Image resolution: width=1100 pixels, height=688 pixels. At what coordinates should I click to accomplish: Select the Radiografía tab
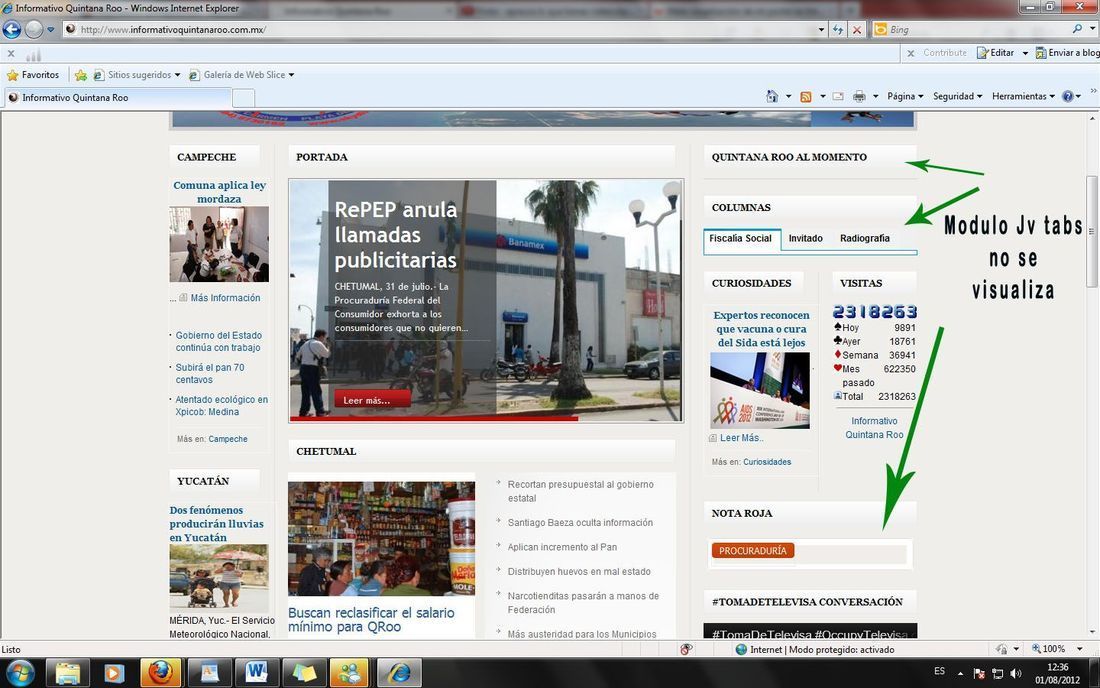[x=865, y=238]
